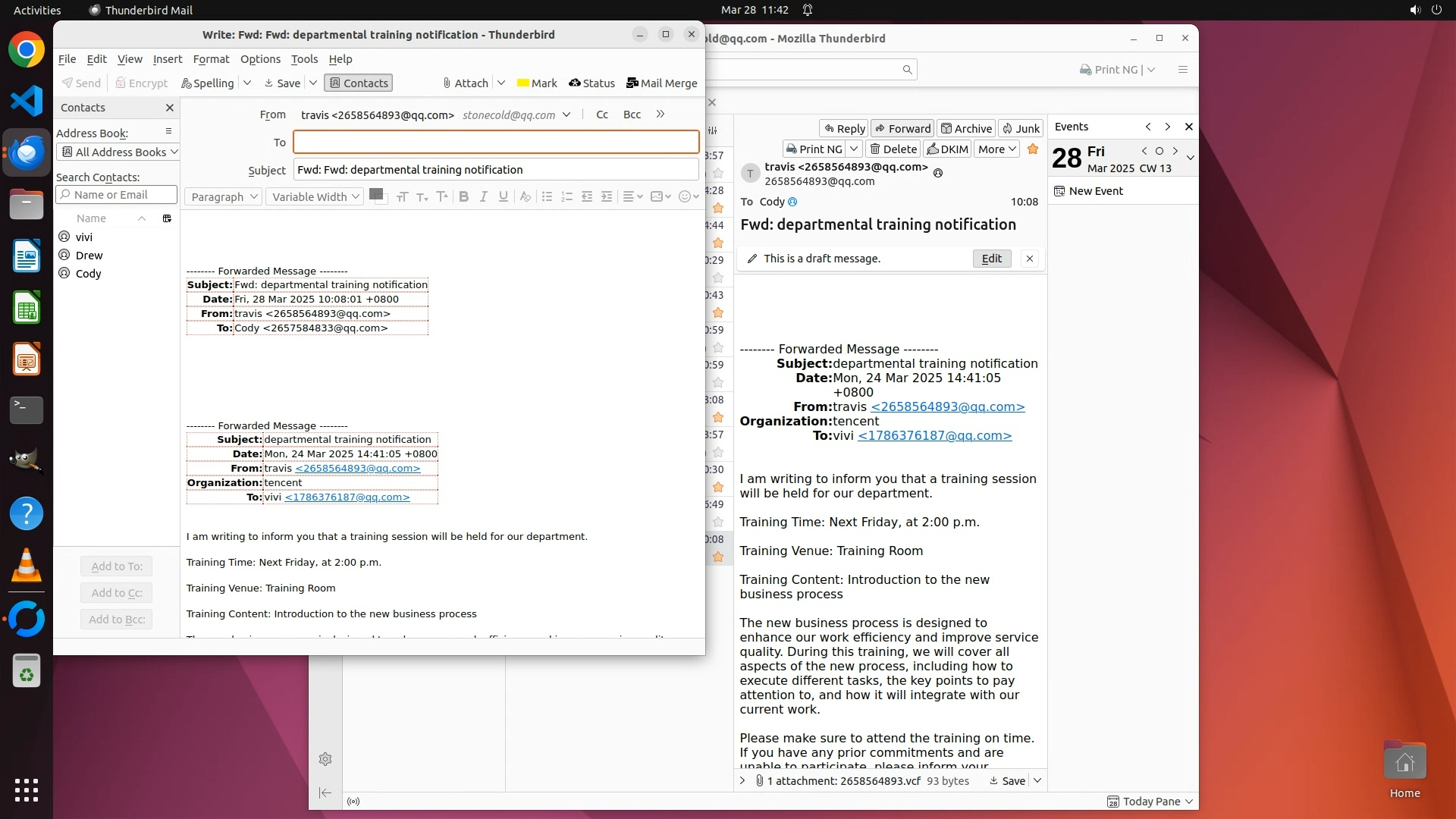The width and height of the screenshot is (1456, 819).
Task: Expand the All Address Books dropdown
Action: (118, 152)
